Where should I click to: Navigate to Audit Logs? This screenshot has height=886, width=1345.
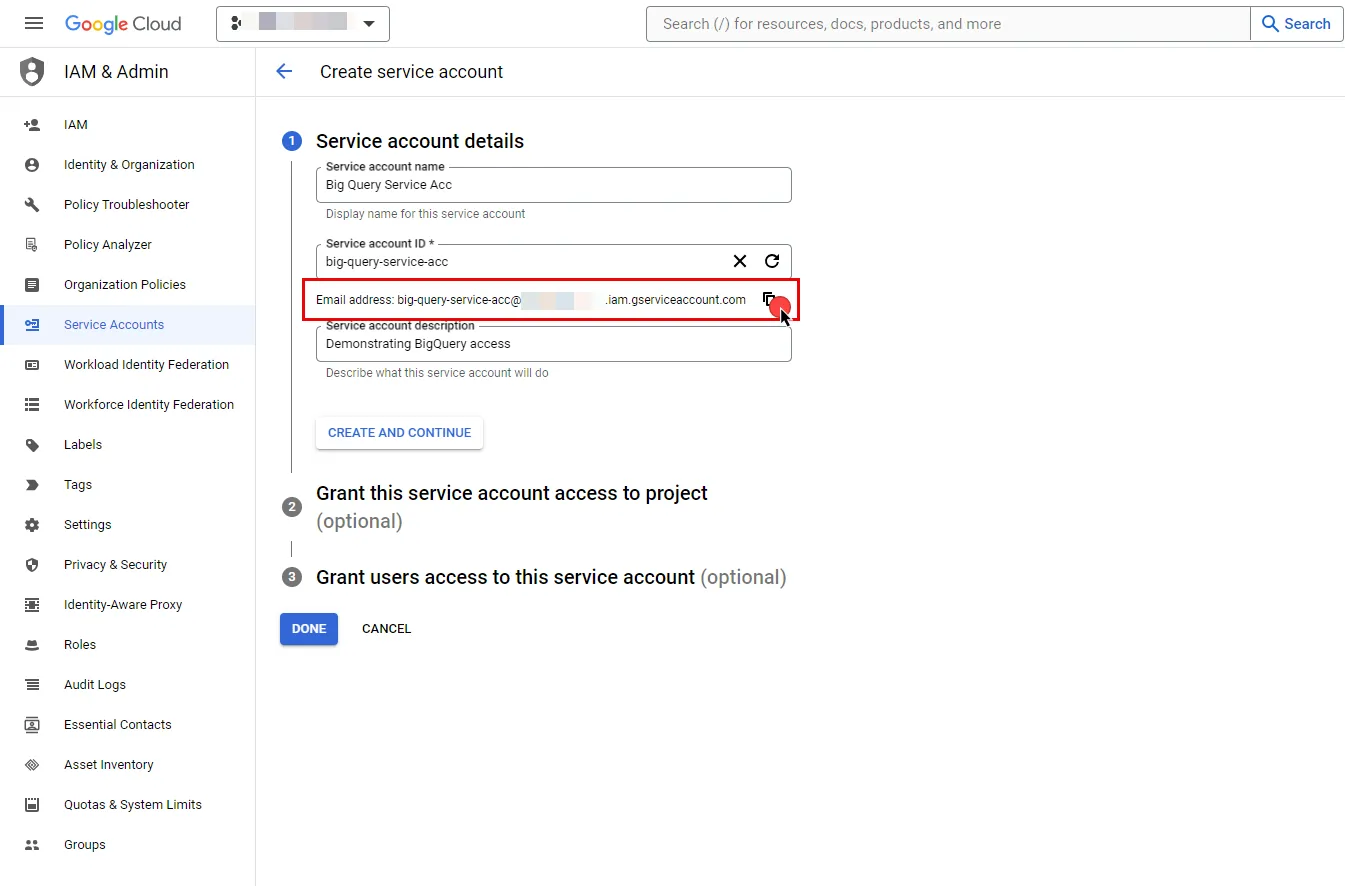[95, 684]
